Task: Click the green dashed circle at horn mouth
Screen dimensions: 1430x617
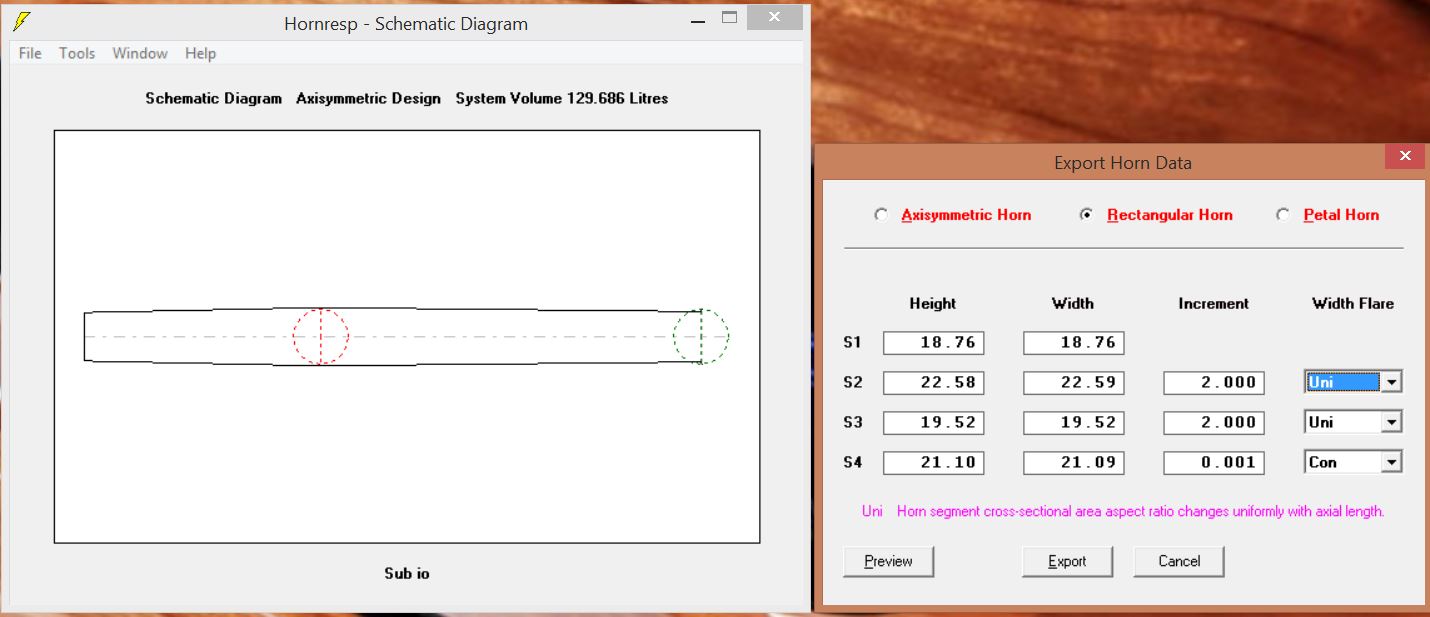Action: [701, 336]
